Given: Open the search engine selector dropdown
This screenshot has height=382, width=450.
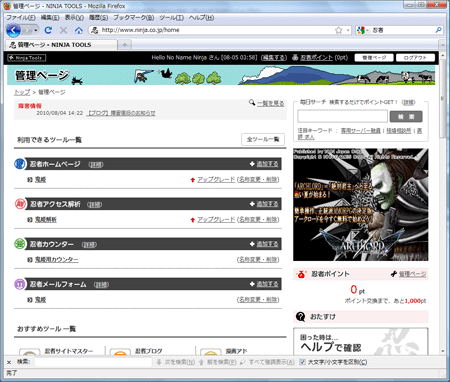Looking at the screenshot, I should tap(363, 30).
